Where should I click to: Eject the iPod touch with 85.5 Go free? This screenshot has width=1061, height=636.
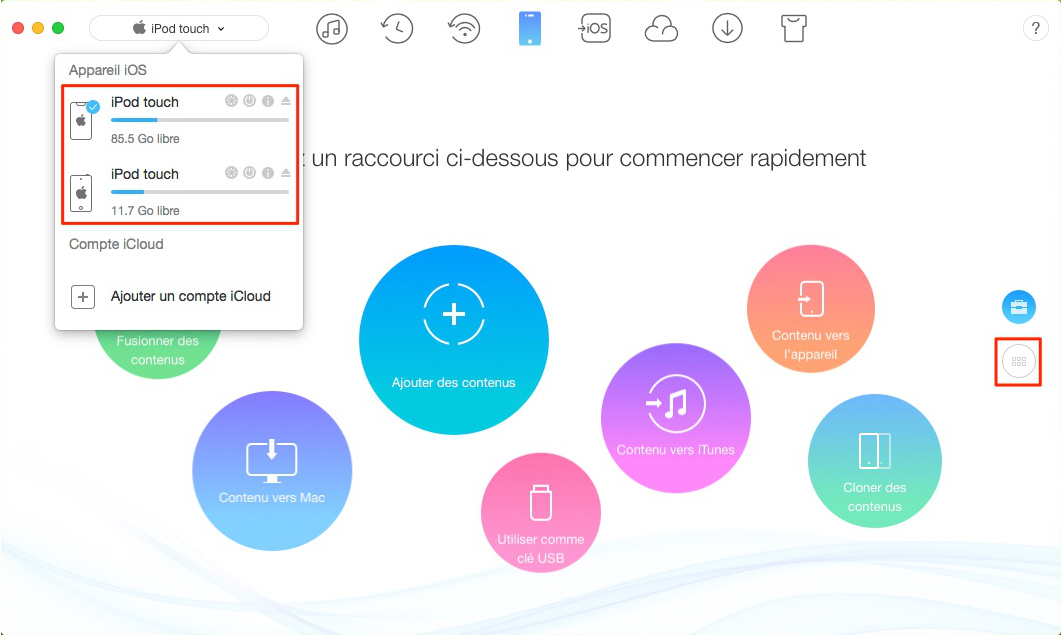tap(286, 101)
